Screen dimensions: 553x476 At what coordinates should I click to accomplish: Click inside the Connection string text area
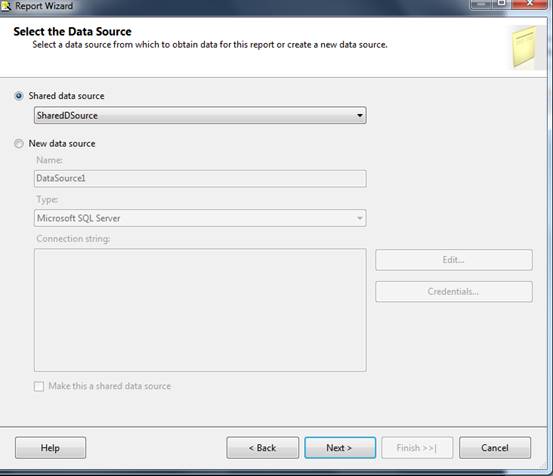coord(200,310)
